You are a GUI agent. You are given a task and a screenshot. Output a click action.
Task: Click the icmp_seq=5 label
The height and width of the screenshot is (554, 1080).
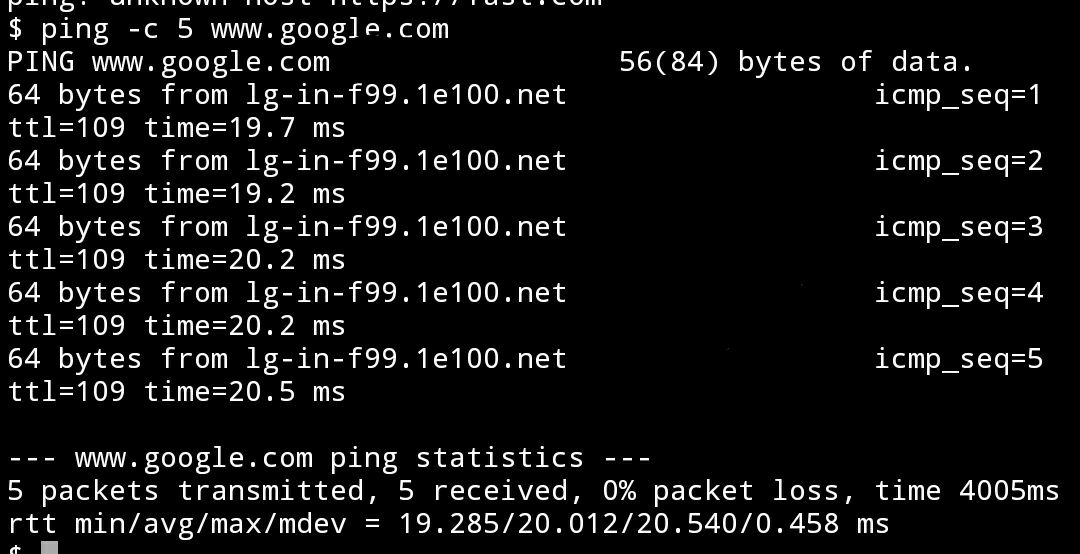(x=958, y=359)
